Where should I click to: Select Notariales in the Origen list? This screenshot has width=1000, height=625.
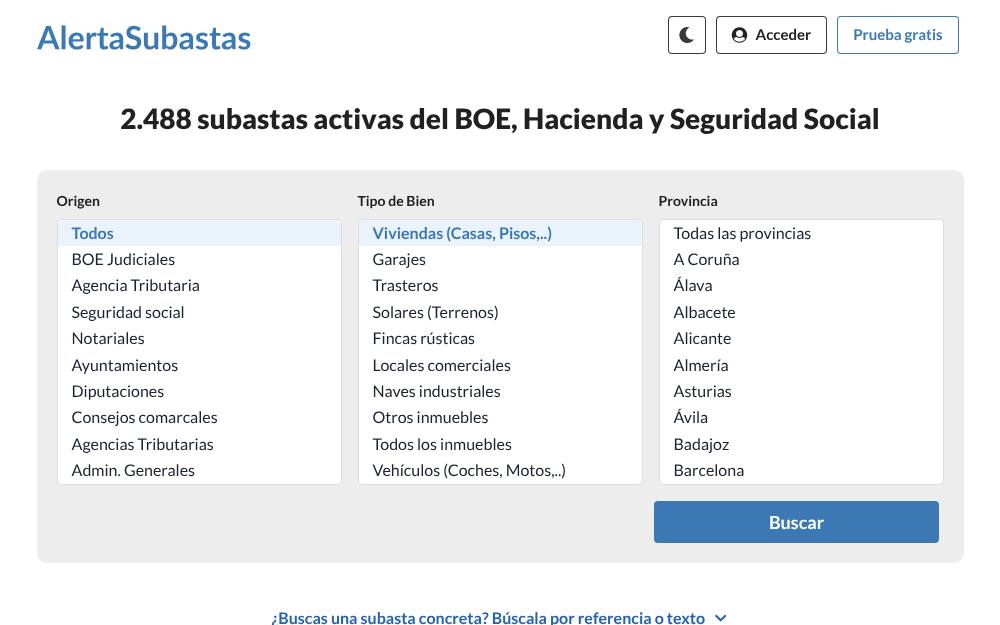coord(199,339)
